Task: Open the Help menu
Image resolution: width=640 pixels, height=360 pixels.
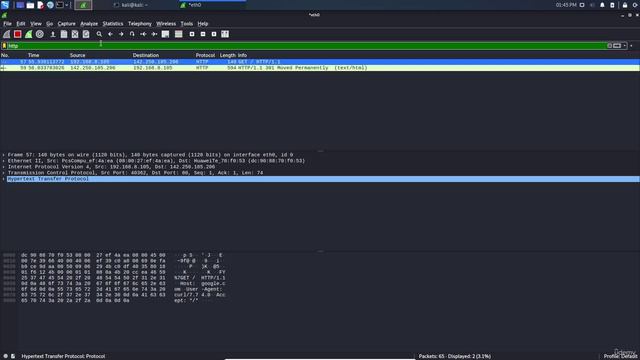Action: coord(202,24)
